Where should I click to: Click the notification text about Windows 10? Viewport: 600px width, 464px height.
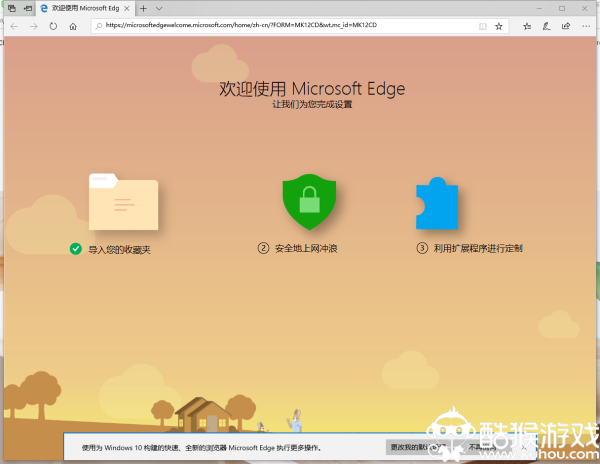[x=202, y=448]
